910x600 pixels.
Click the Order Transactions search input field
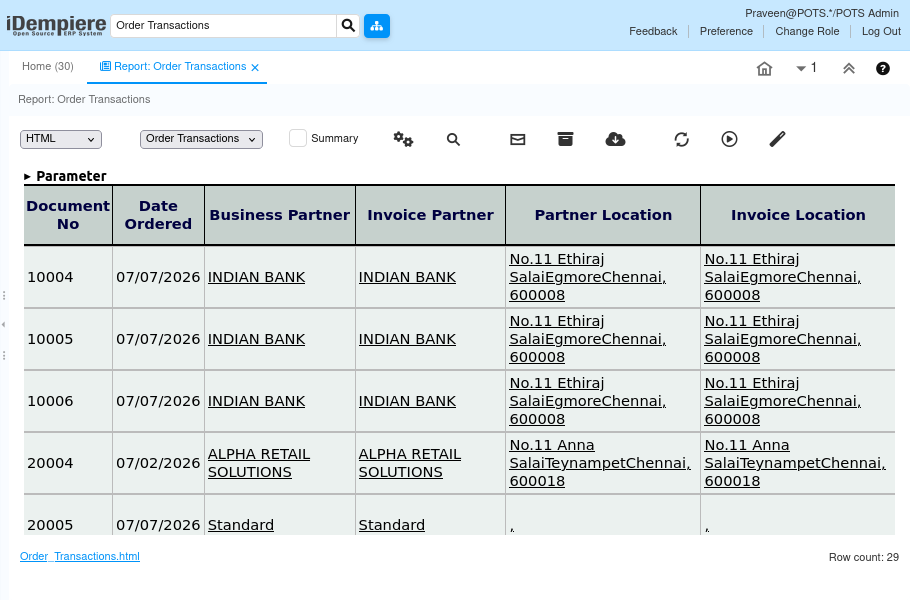point(223,26)
